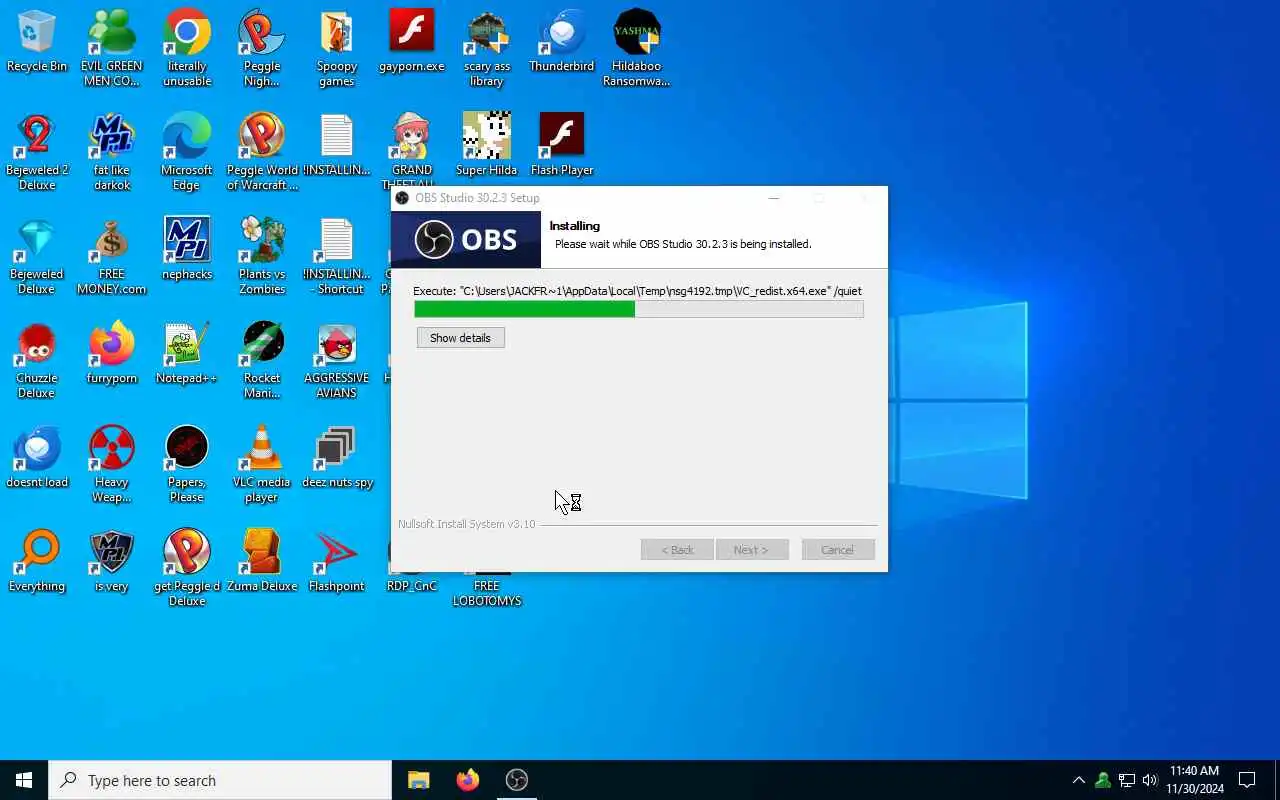Focus the 'Type here to search' box

coord(220,780)
